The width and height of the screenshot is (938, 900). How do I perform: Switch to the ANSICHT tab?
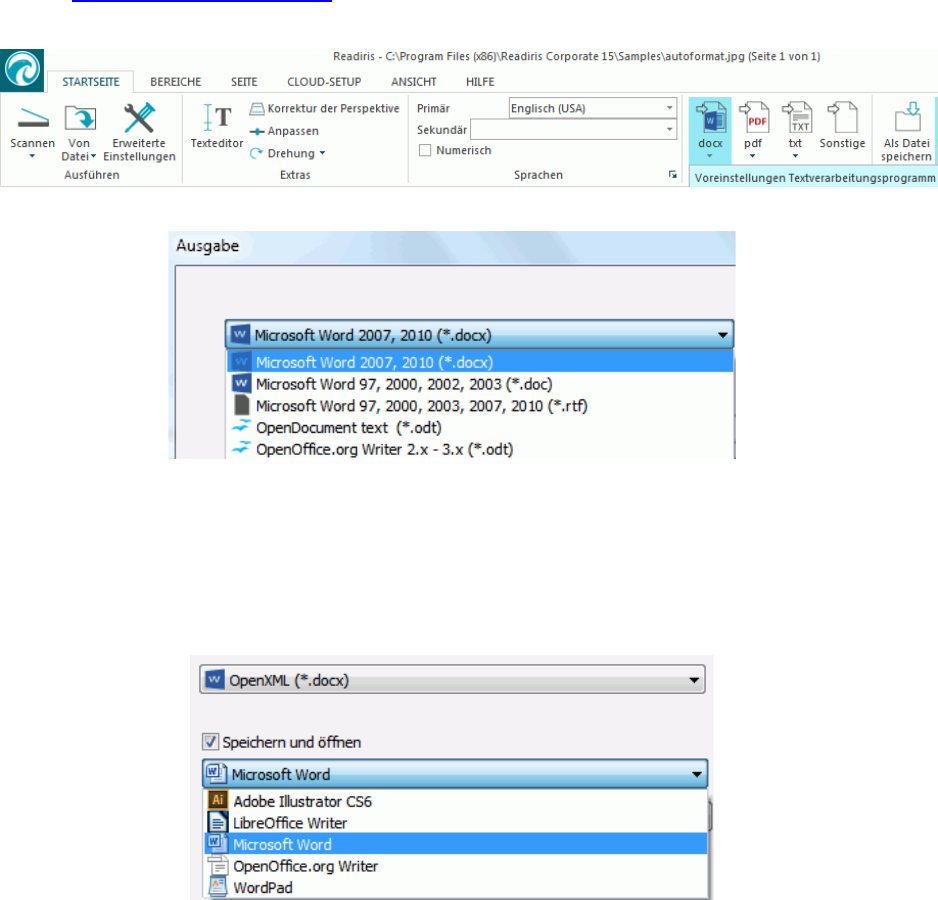(x=414, y=82)
